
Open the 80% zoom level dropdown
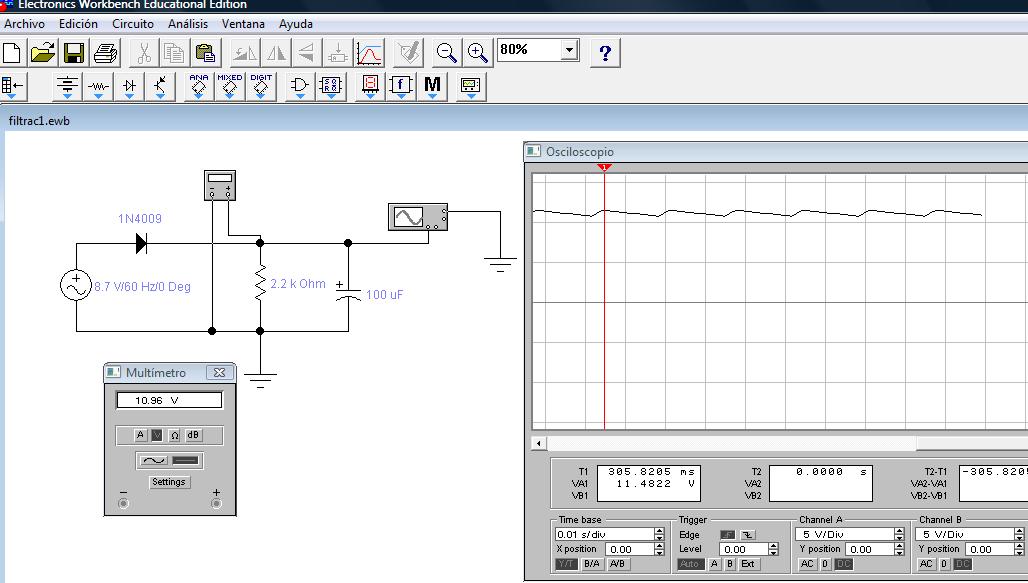(570, 49)
